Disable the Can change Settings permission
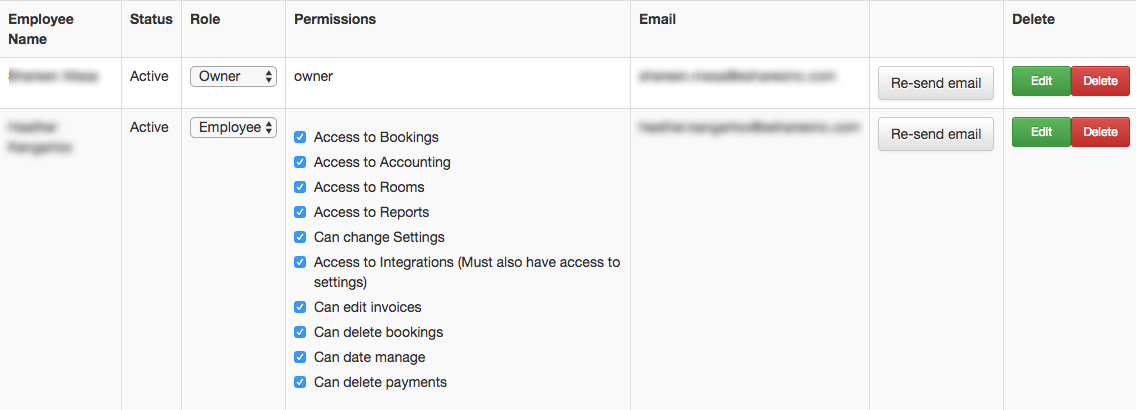This screenshot has width=1136, height=410. pyautogui.click(x=300, y=237)
